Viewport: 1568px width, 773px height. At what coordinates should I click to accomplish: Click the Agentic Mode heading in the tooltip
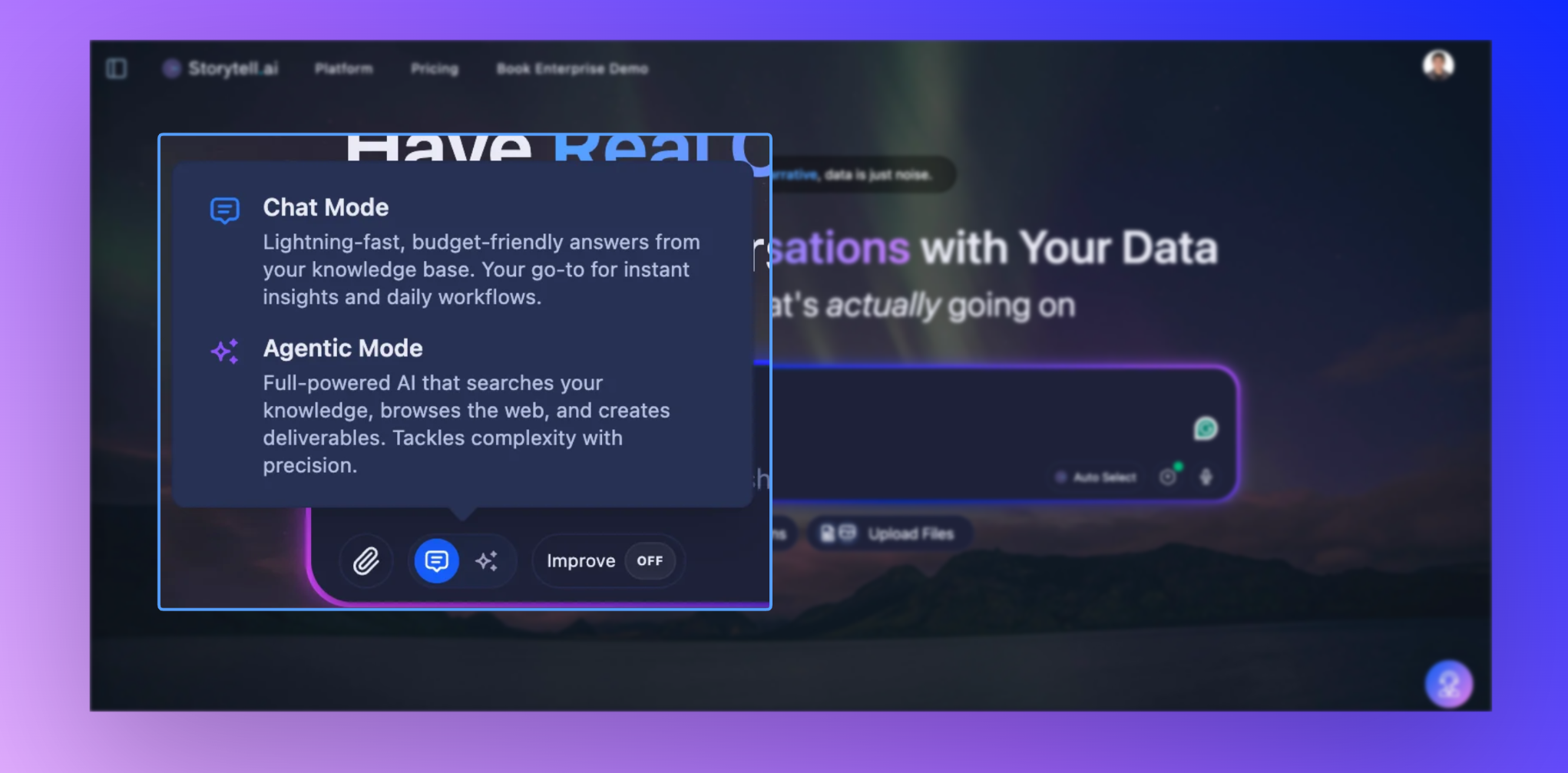tap(342, 349)
